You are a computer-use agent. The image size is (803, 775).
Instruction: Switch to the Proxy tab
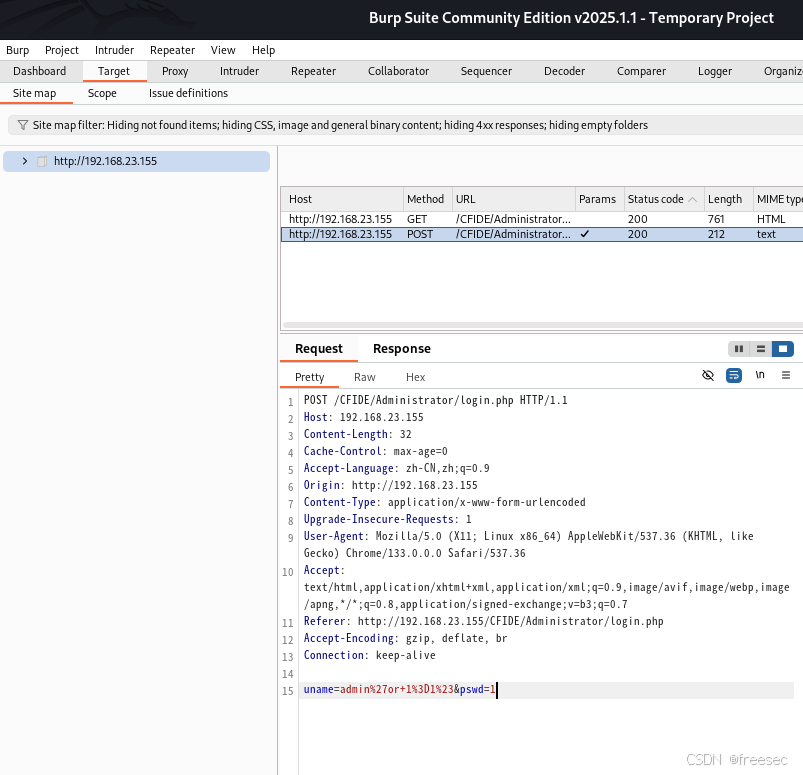(175, 71)
